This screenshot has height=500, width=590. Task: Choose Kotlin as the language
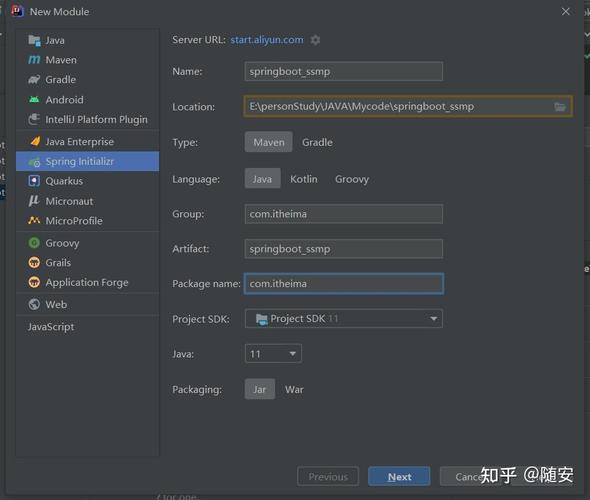304,179
